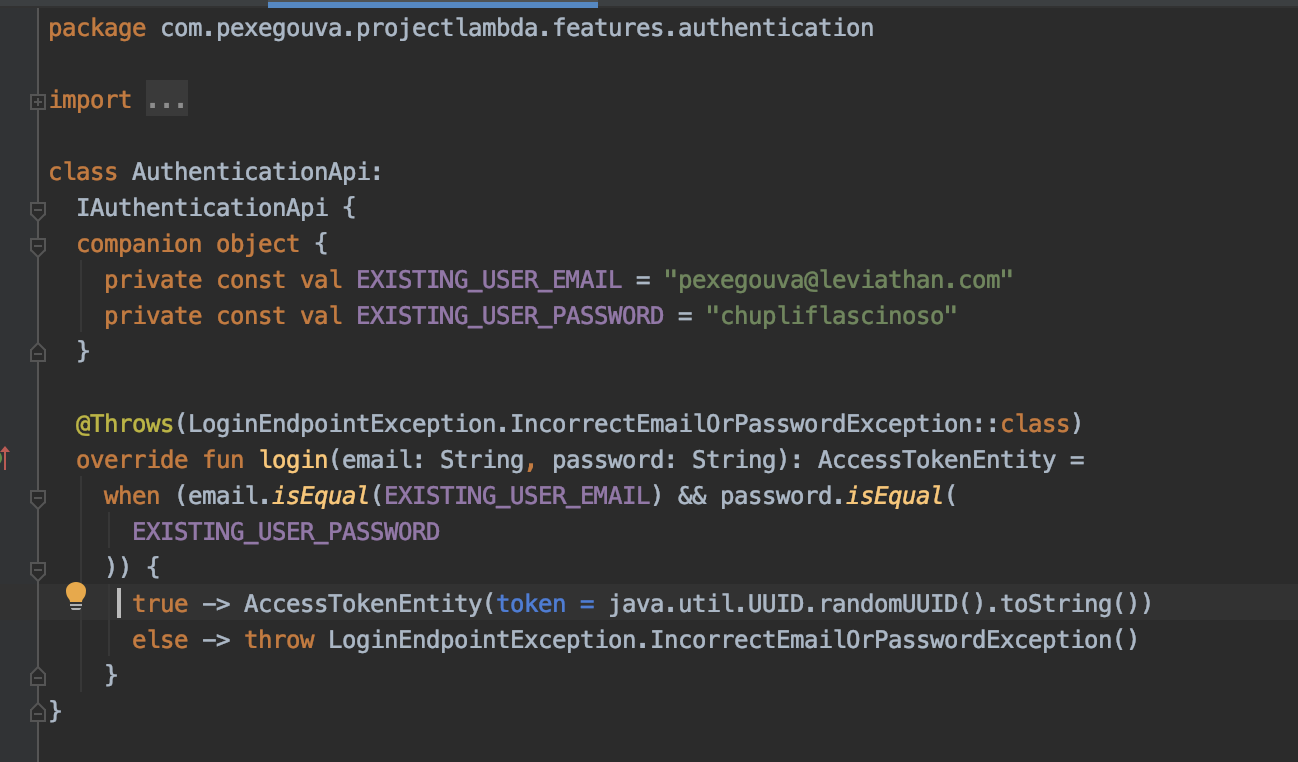The image size is (1298, 762).
Task: Collapse the IAuthenticationApi class body fold marker
Action: [38, 209]
